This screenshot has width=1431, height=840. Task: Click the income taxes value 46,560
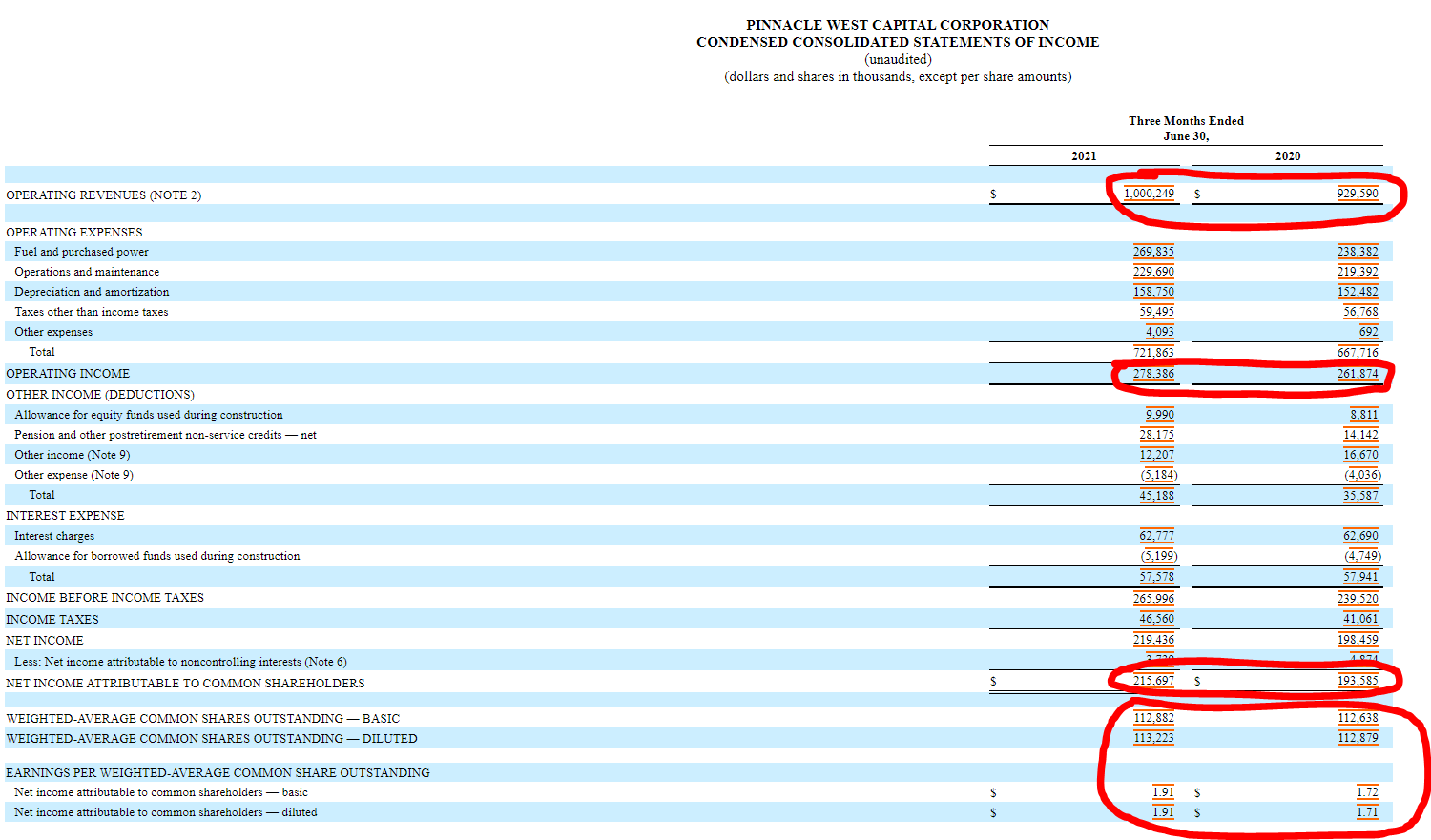click(1156, 619)
